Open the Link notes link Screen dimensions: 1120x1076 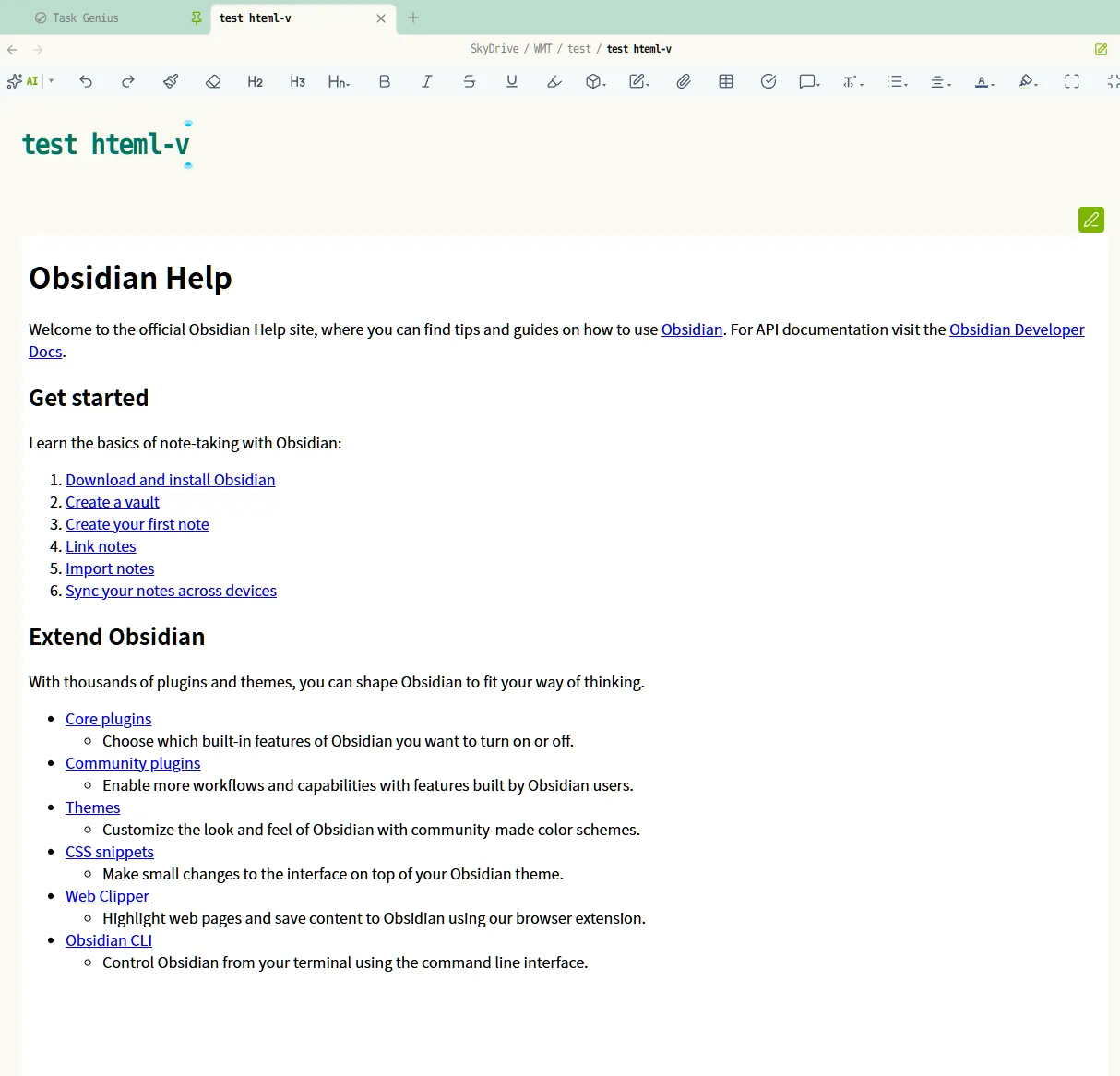101,546
